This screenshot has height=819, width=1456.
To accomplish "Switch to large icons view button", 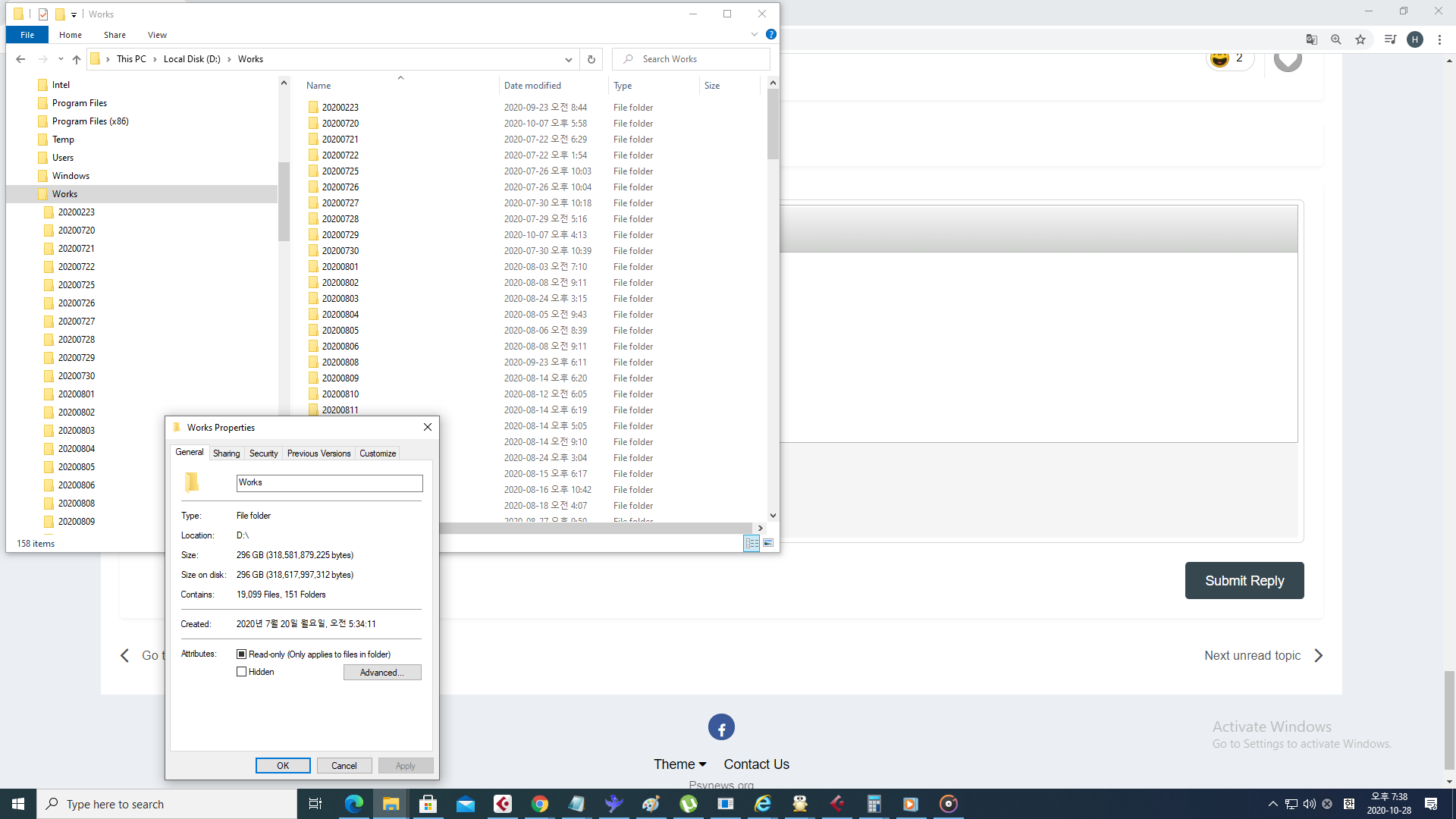I will coord(768,543).
